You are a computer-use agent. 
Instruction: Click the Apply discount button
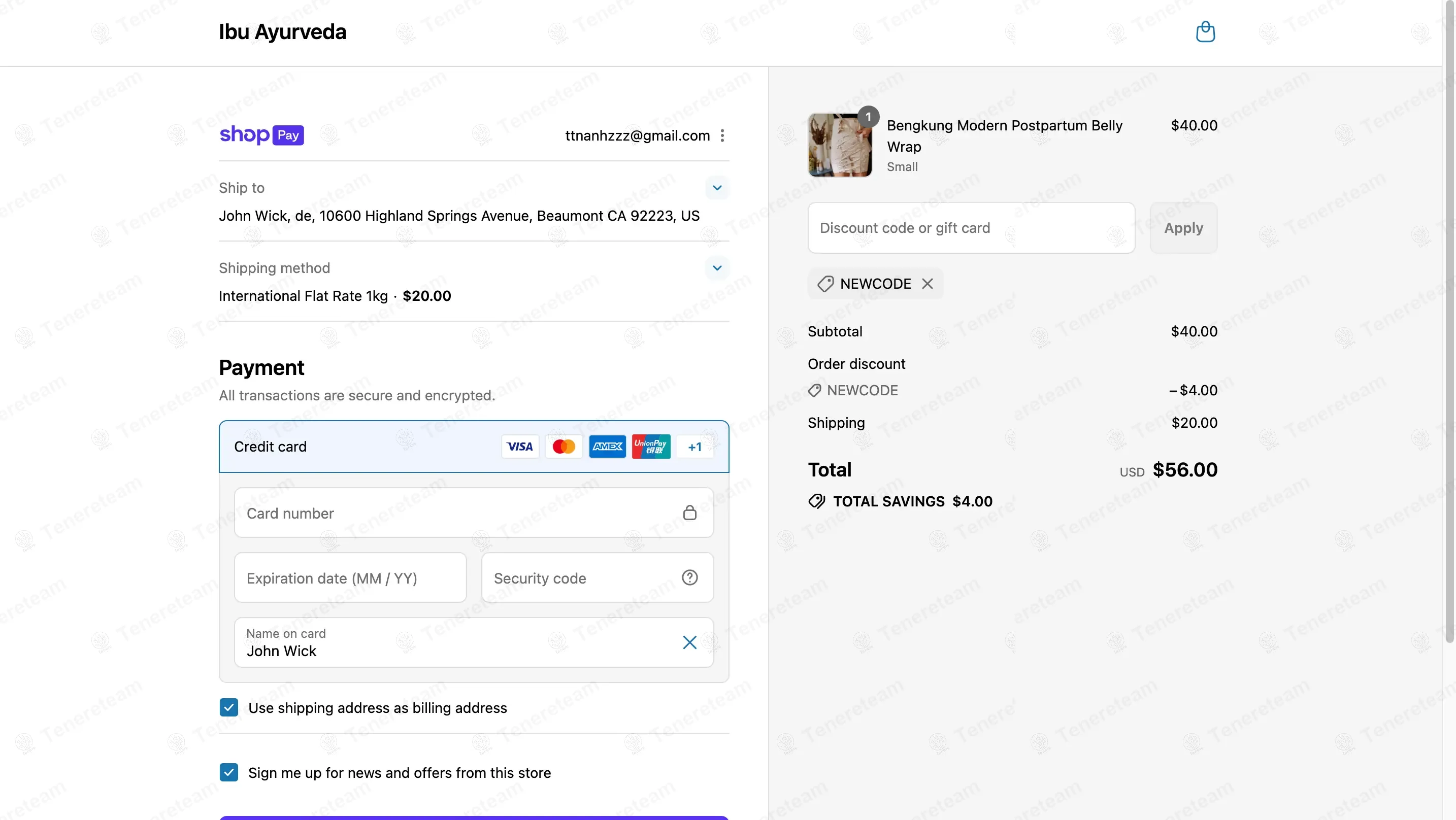[x=1183, y=228]
